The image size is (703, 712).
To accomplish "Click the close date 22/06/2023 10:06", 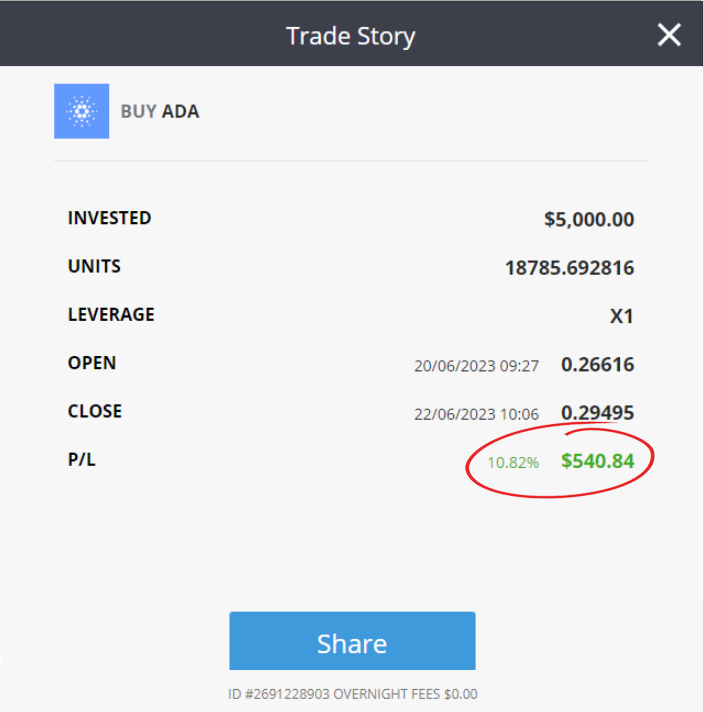I will [x=476, y=414].
